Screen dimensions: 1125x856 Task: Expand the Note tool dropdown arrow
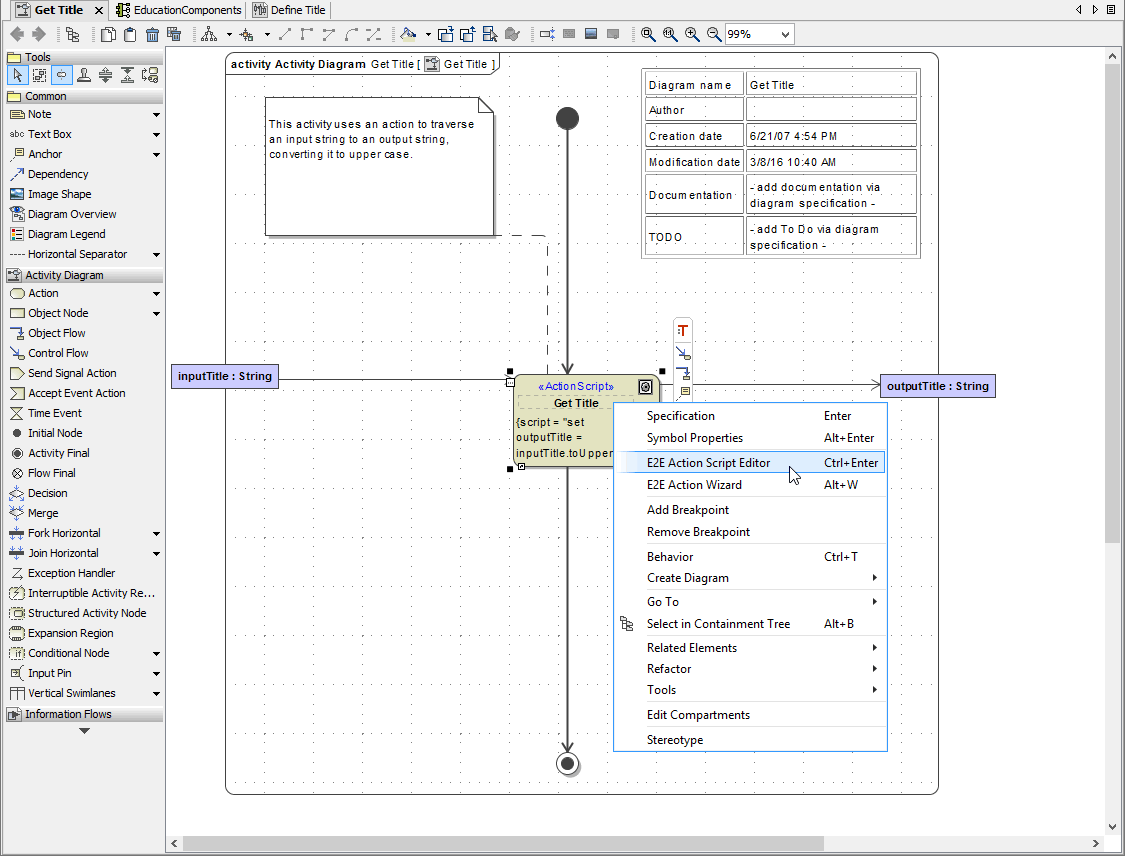tap(155, 114)
